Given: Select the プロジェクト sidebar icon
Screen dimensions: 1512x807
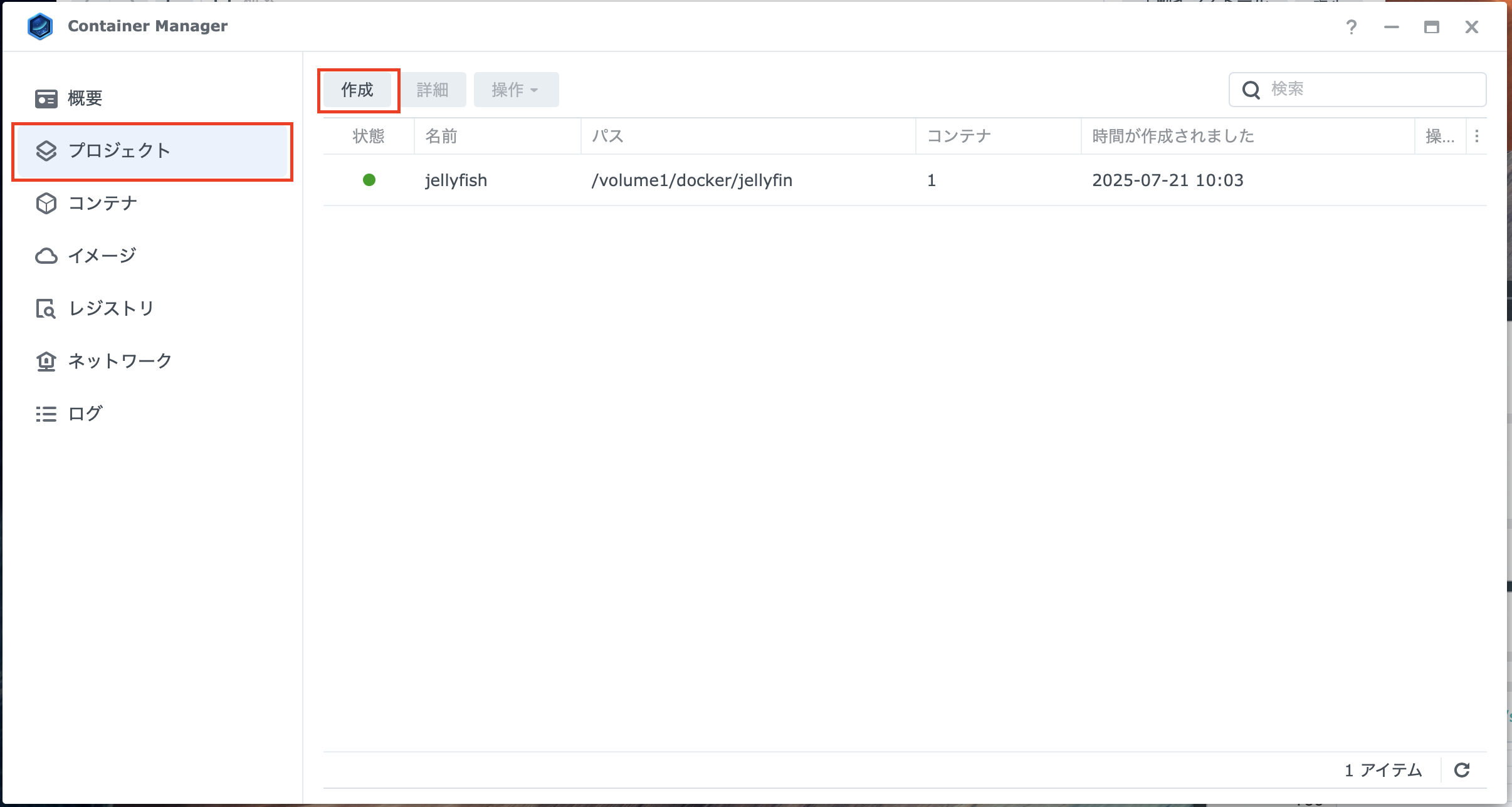Looking at the screenshot, I should 46,150.
